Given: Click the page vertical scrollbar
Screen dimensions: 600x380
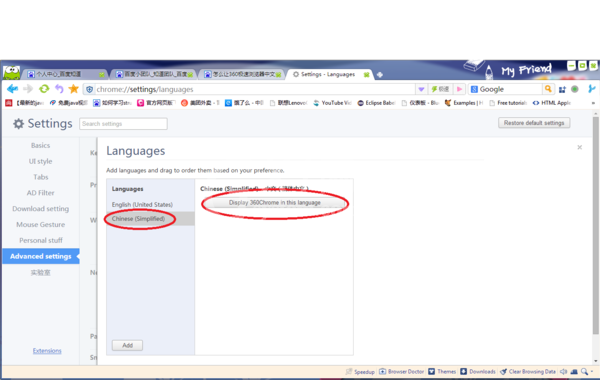Looking at the screenshot, I should (x=596, y=226).
